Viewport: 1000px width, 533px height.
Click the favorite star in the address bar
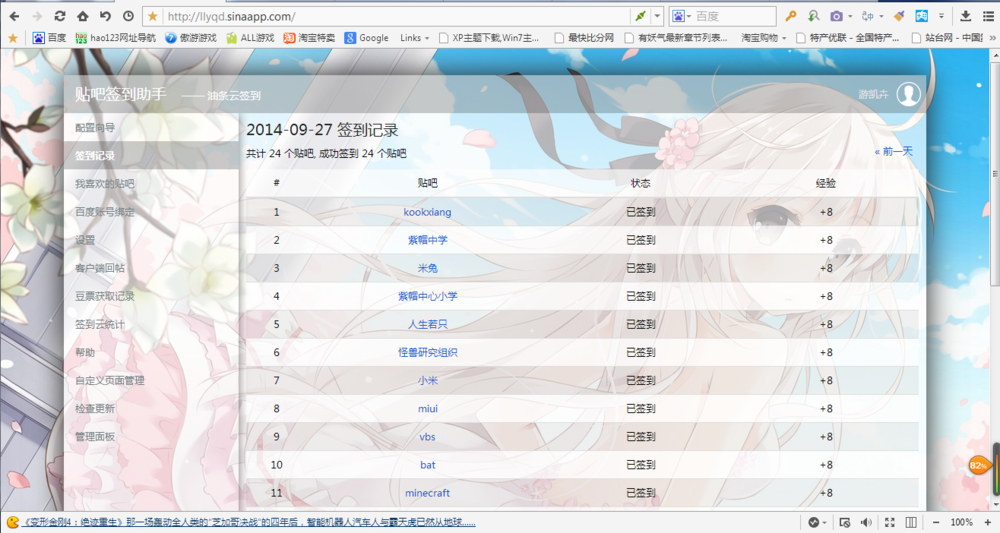[152, 16]
